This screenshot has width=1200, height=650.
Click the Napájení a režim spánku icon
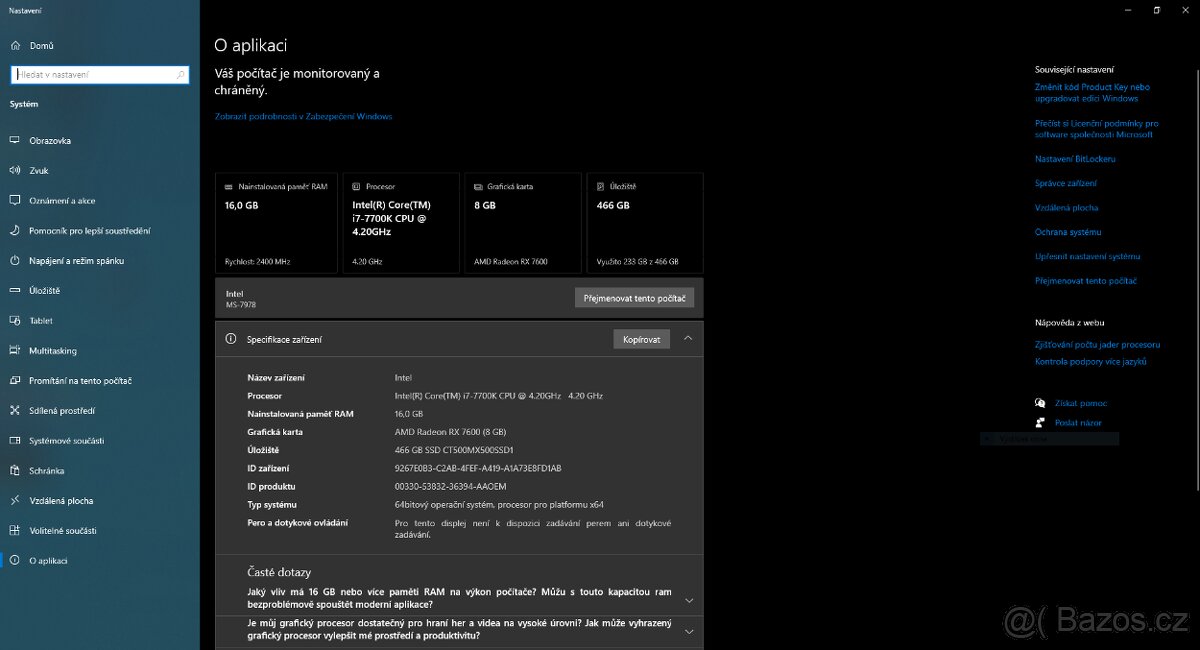[x=14, y=261]
